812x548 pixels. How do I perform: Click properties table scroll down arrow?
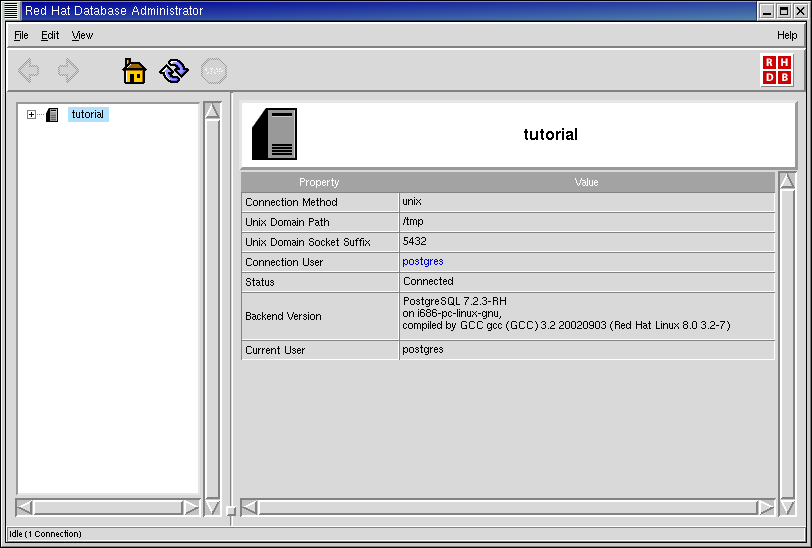pyautogui.click(x=787, y=507)
